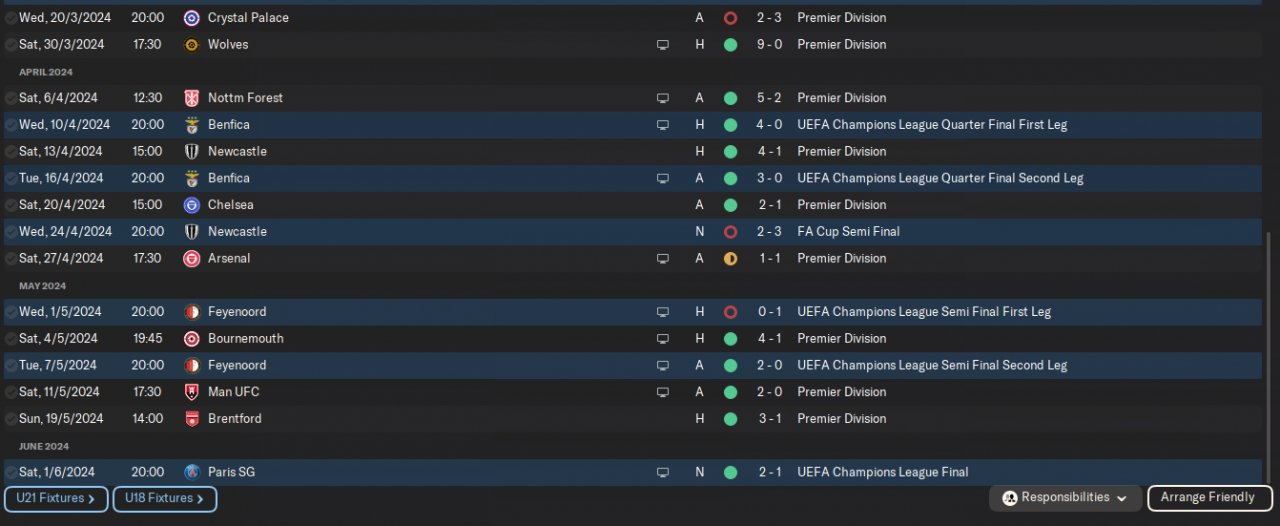Screen dimensions: 1280x526
Task: Click checkmark beside 1/5/2024 Feyenoord fixture
Action: [x=10, y=312]
